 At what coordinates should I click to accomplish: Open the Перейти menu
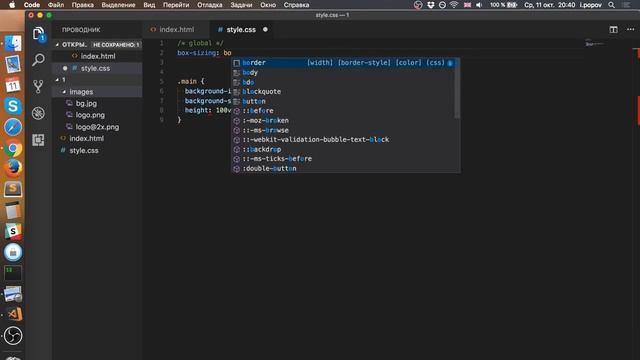coord(176,5)
